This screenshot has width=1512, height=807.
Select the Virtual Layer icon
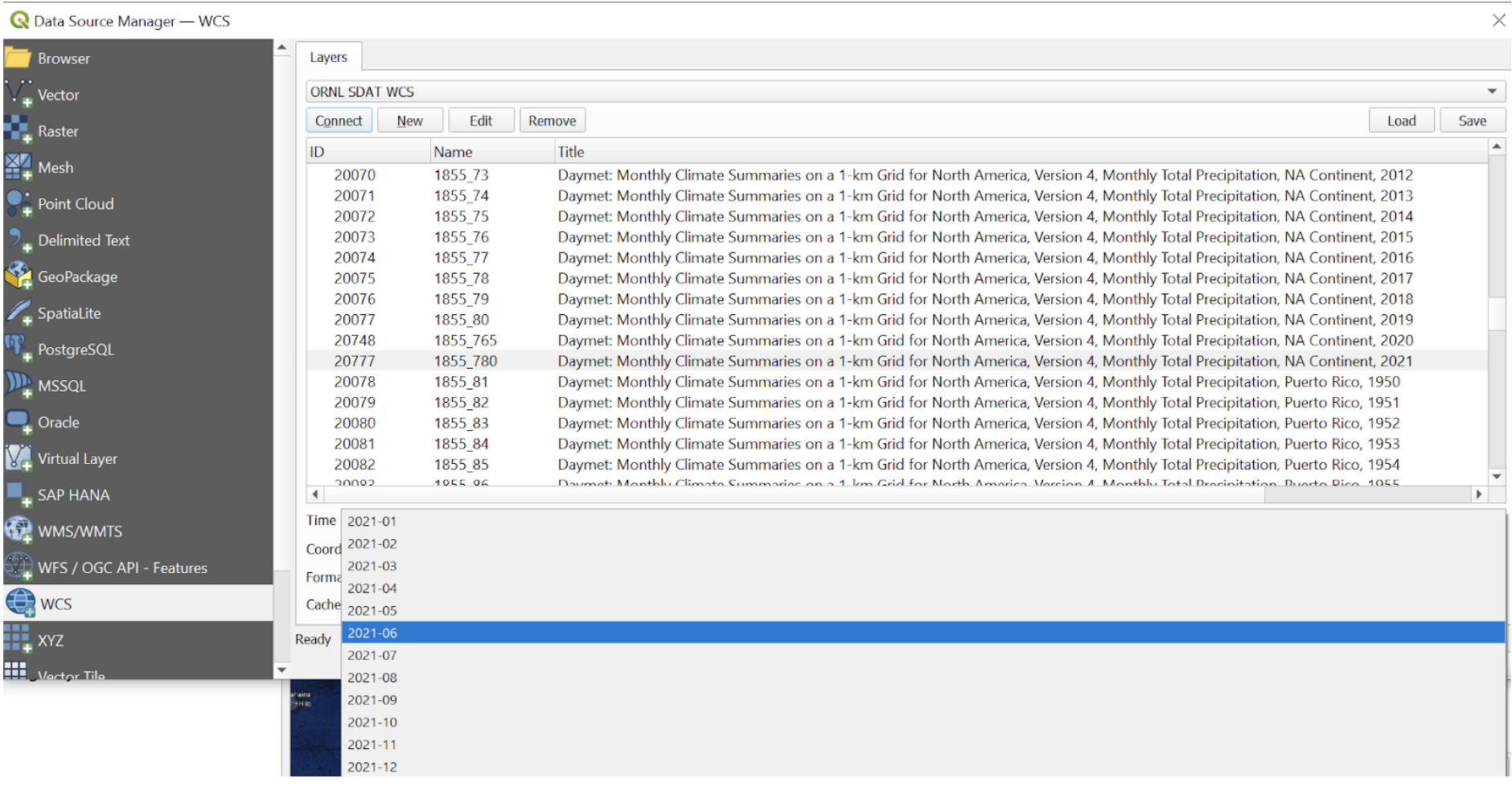click(x=18, y=458)
